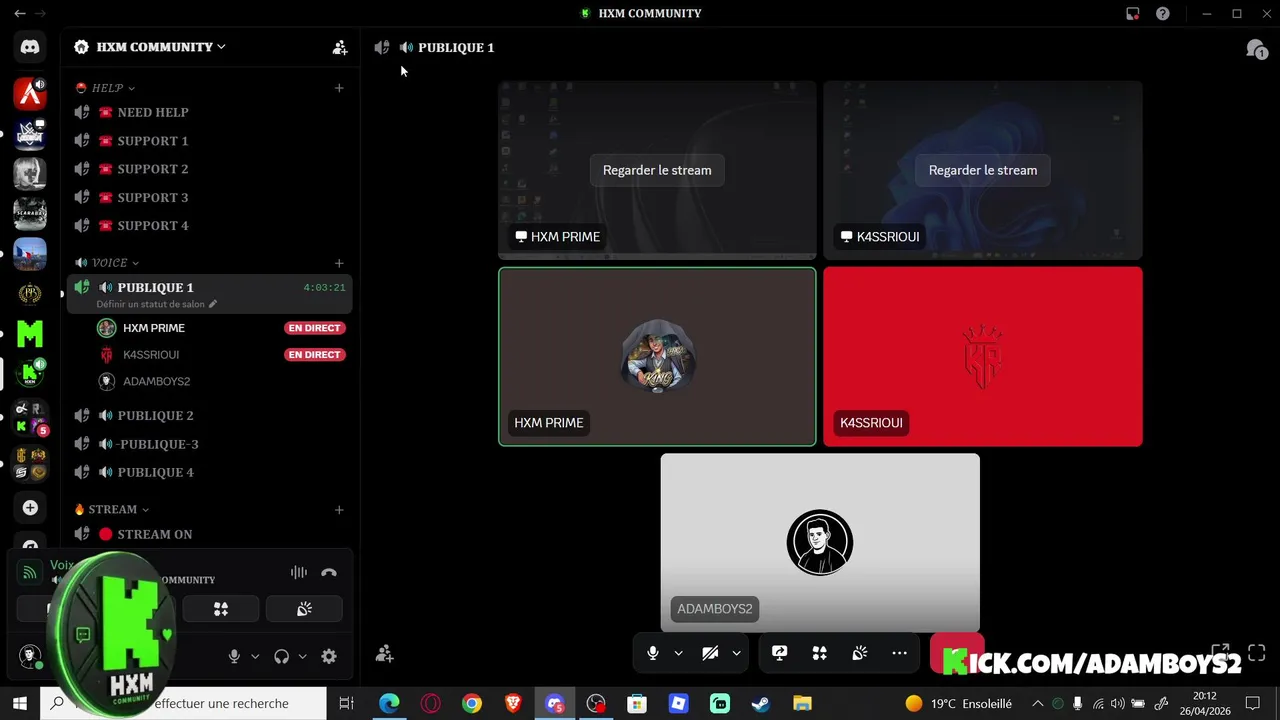Watch HXM PRIME's stream
Screen dimensions: 1280x720
pyautogui.click(x=657, y=170)
